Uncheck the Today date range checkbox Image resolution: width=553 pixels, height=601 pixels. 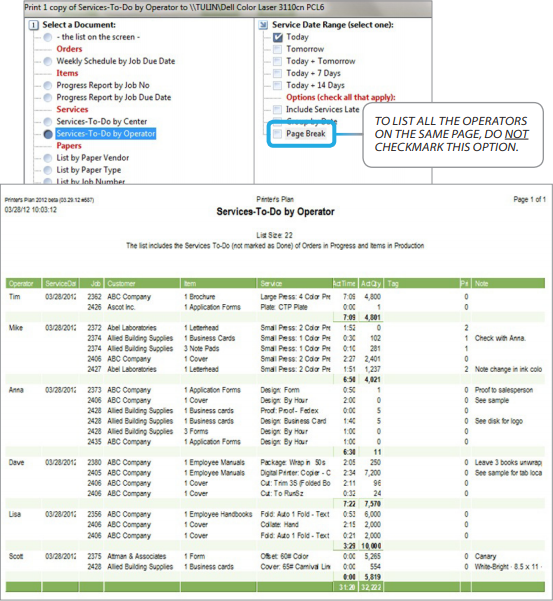click(x=277, y=37)
